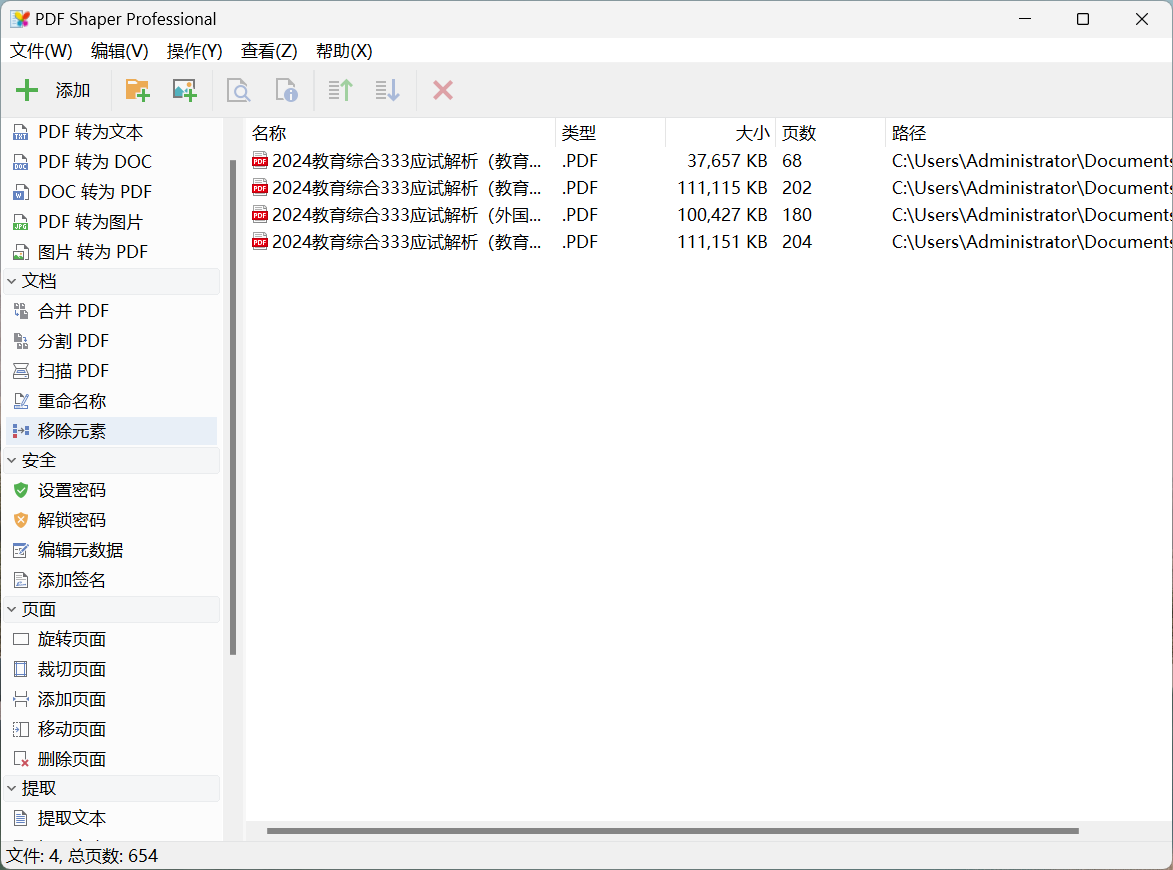Click the red X remove icon

coord(443,91)
